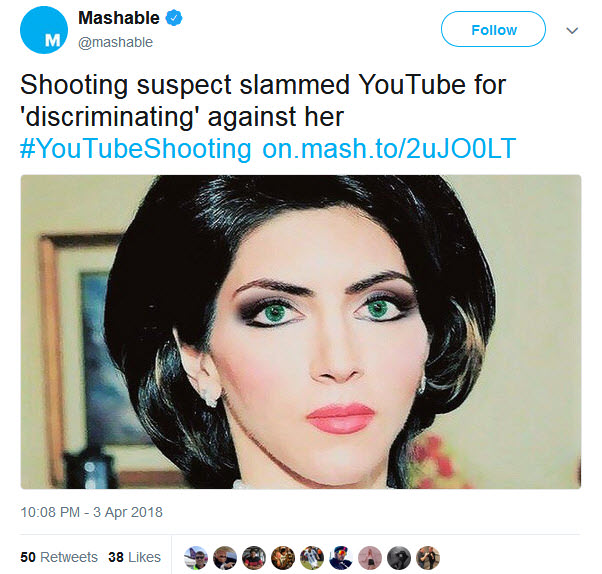
Task: Open liker avatar showing soccer player
Action: (x=312, y=558)
